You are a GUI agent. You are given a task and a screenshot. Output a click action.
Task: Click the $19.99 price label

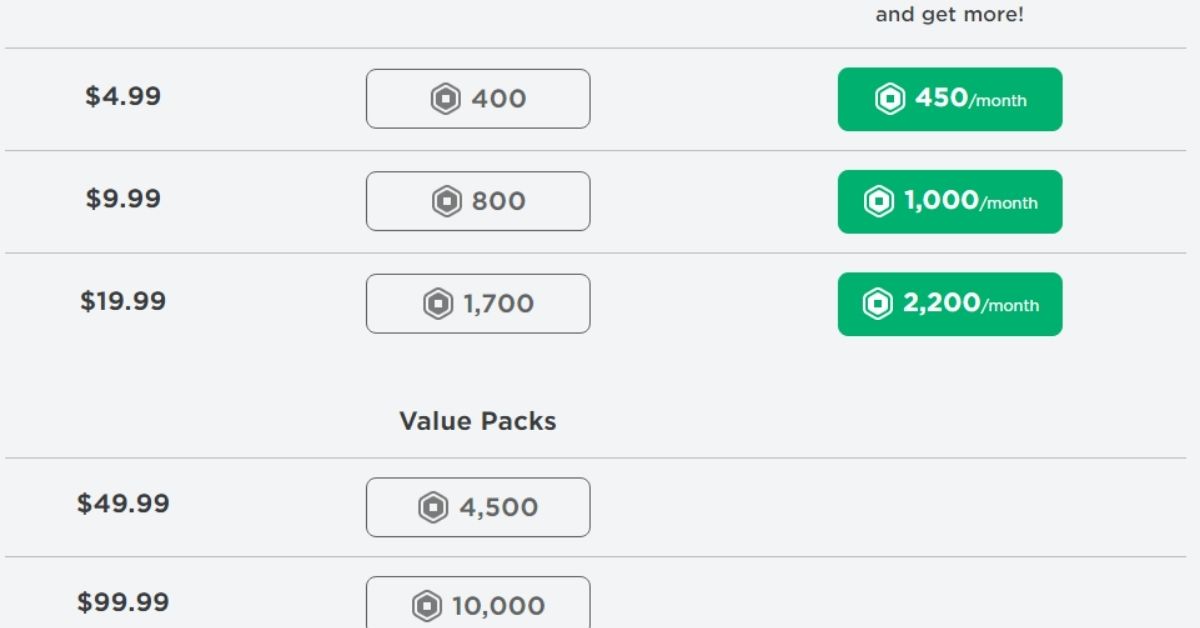pos(123,301)
